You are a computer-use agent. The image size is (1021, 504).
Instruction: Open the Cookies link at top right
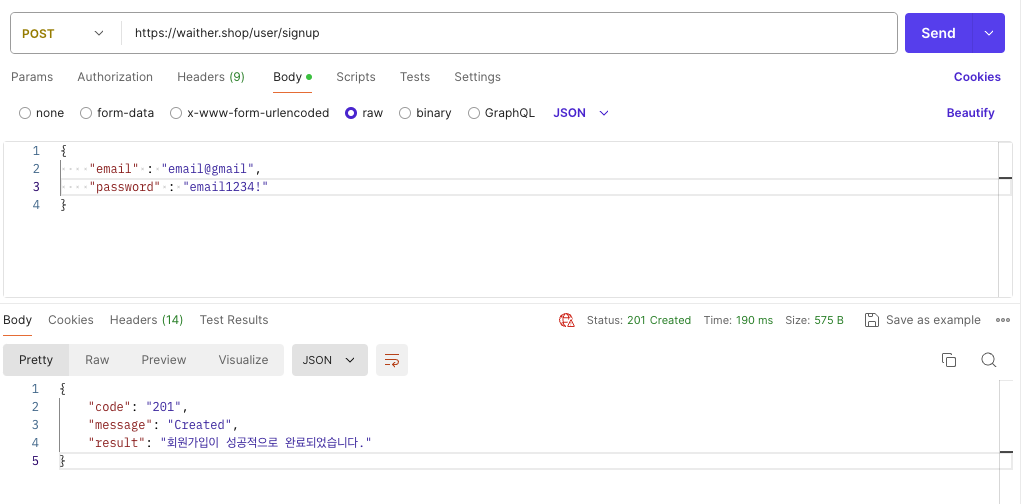tap(977, 77)
